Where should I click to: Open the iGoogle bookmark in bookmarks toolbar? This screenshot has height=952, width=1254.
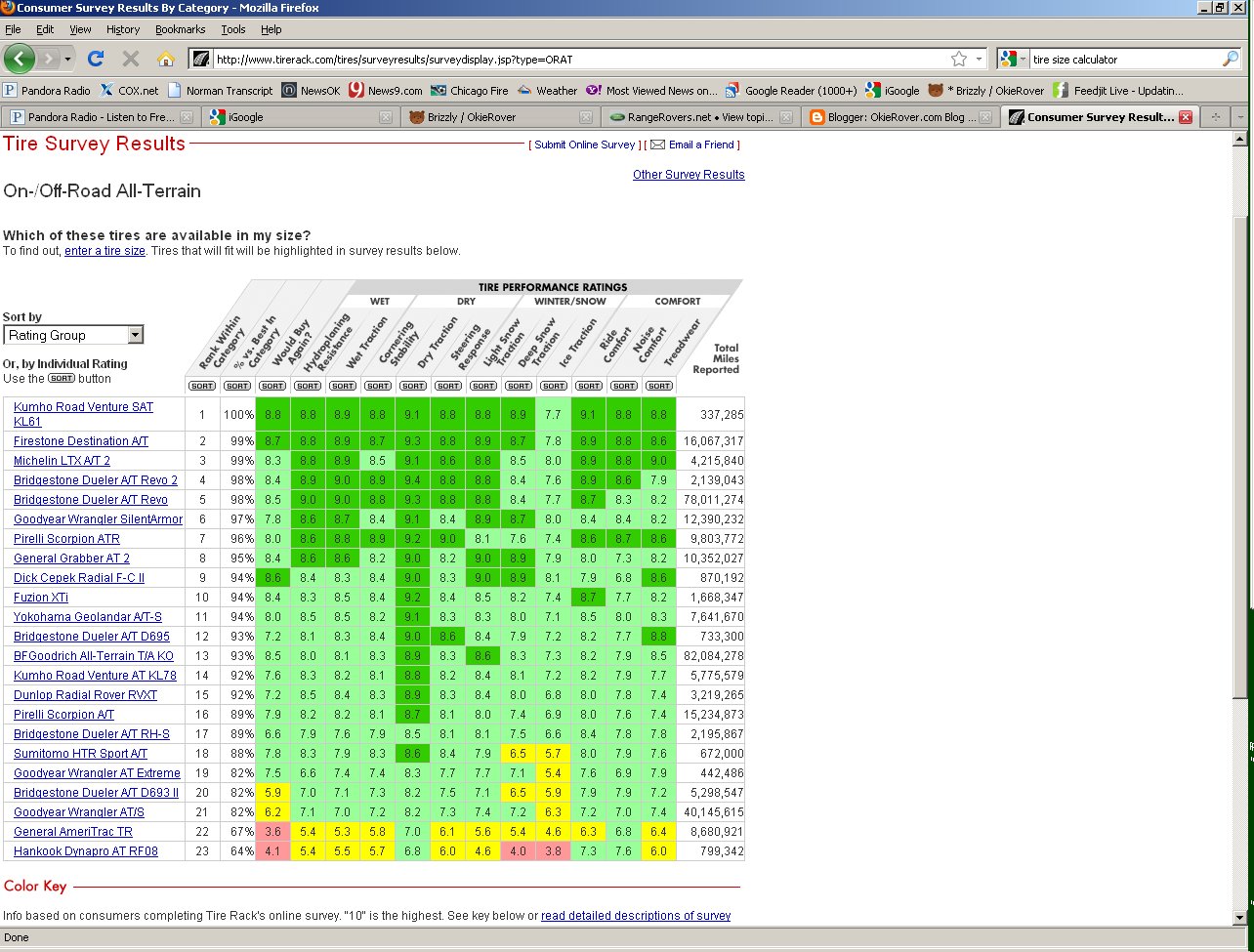point(893,90)
